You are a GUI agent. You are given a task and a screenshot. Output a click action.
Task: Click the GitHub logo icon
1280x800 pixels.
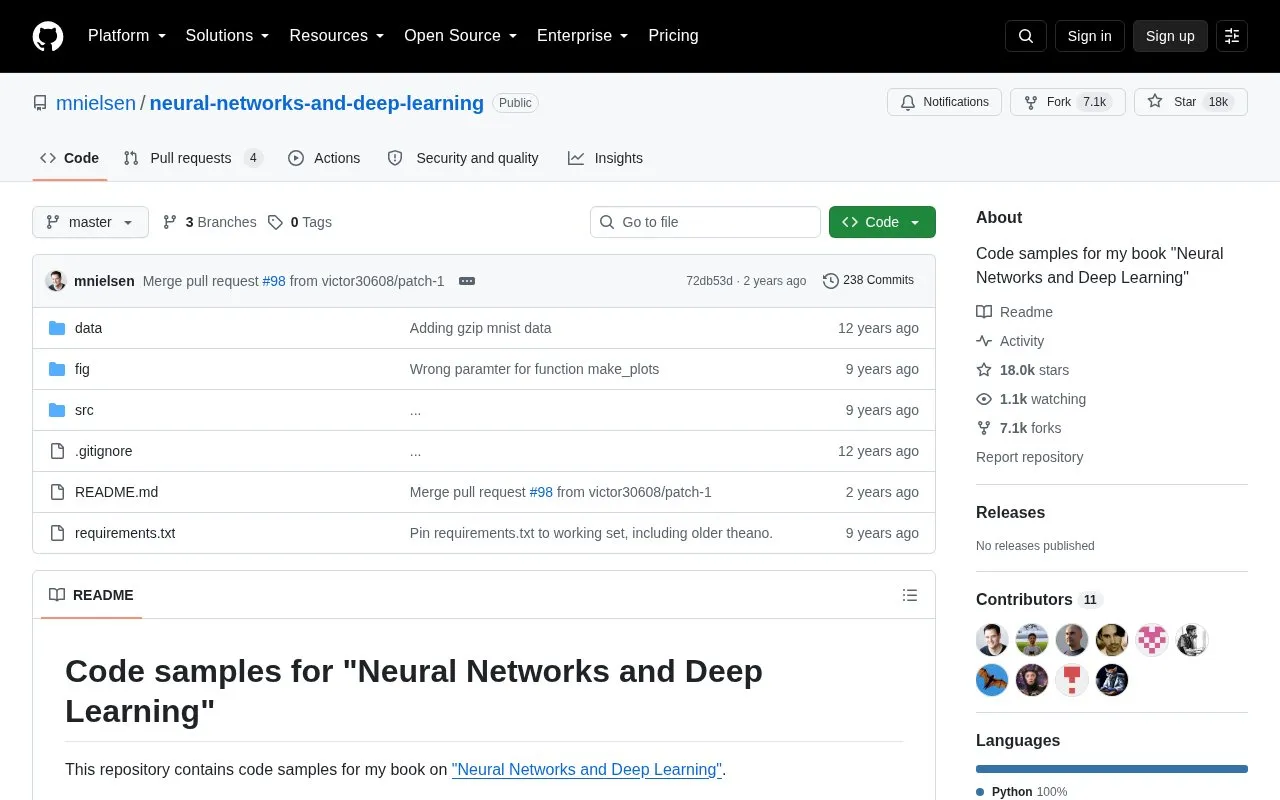click(x=48, y=36)
